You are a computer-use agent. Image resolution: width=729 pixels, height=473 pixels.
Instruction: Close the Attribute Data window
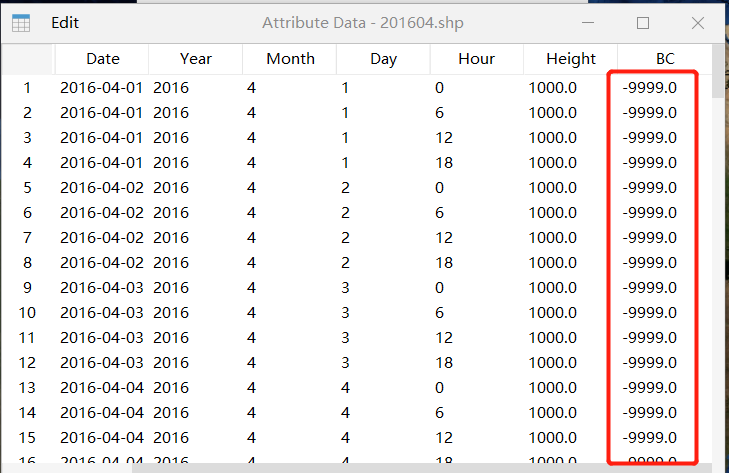[697, 22]
